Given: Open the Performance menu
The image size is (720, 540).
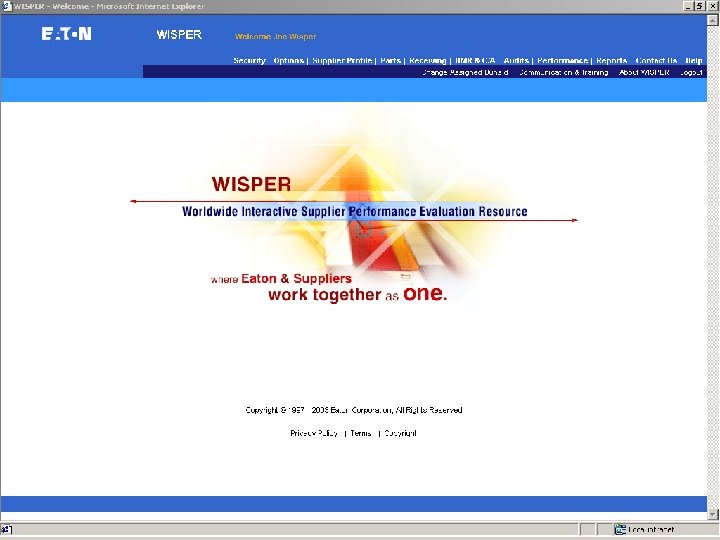Looking at the screenshot, I should [562, 61].
